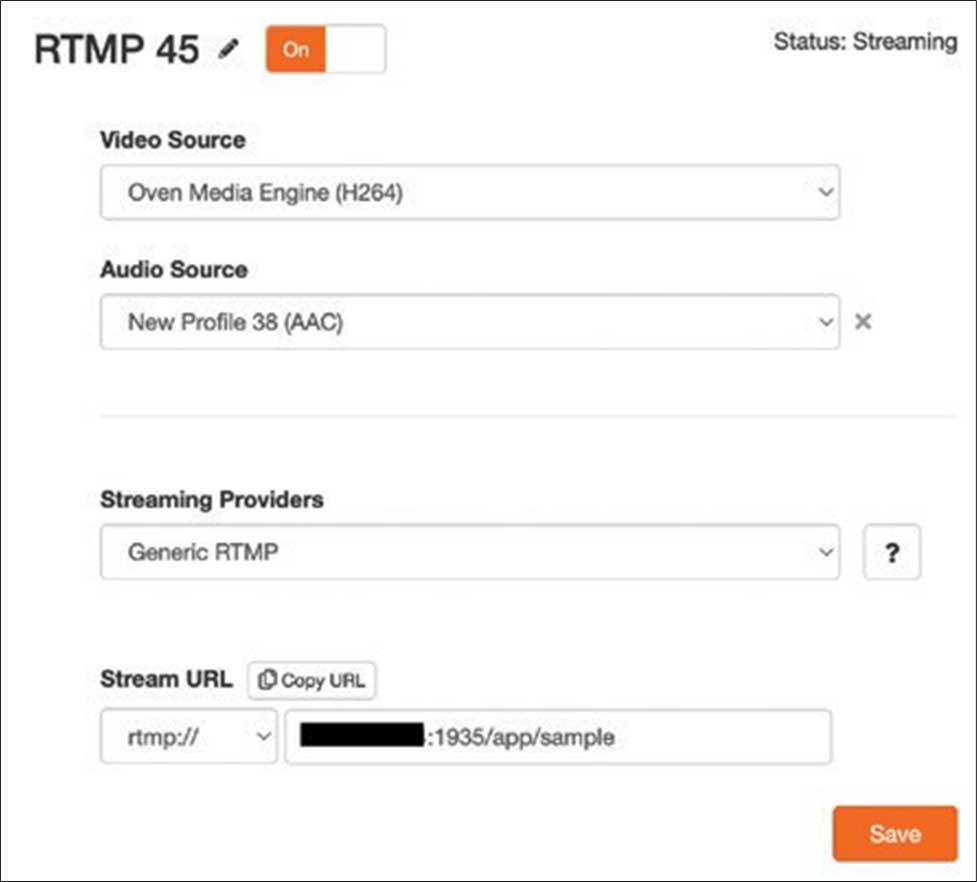Click the clipboard icon in Copy URL
Image resolution: width=977 pixels, height=882 pixels.
click(267, 680)
